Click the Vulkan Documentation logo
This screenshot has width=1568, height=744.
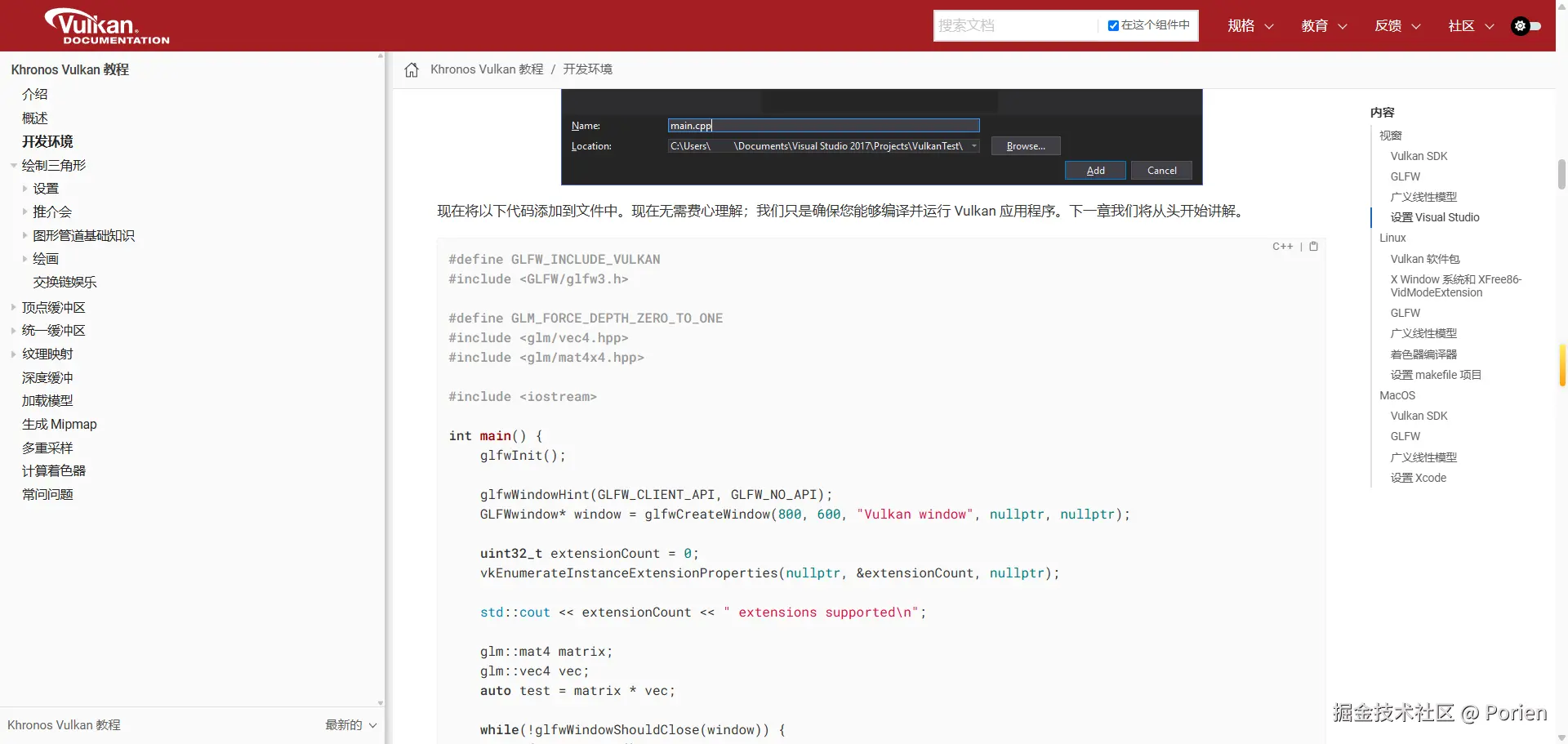pos(107,26)
